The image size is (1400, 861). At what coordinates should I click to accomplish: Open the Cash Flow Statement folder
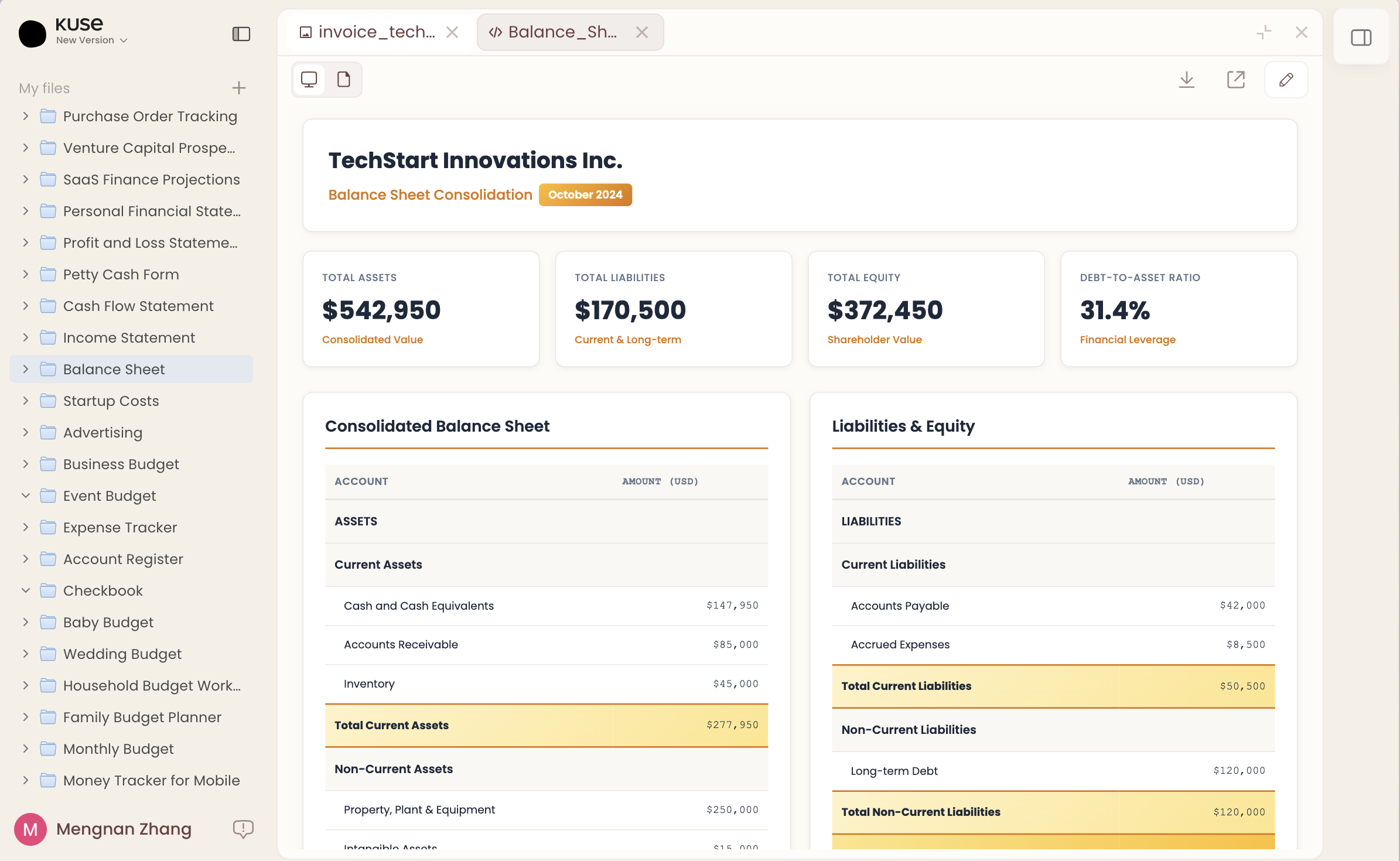[x=138, y=306]
